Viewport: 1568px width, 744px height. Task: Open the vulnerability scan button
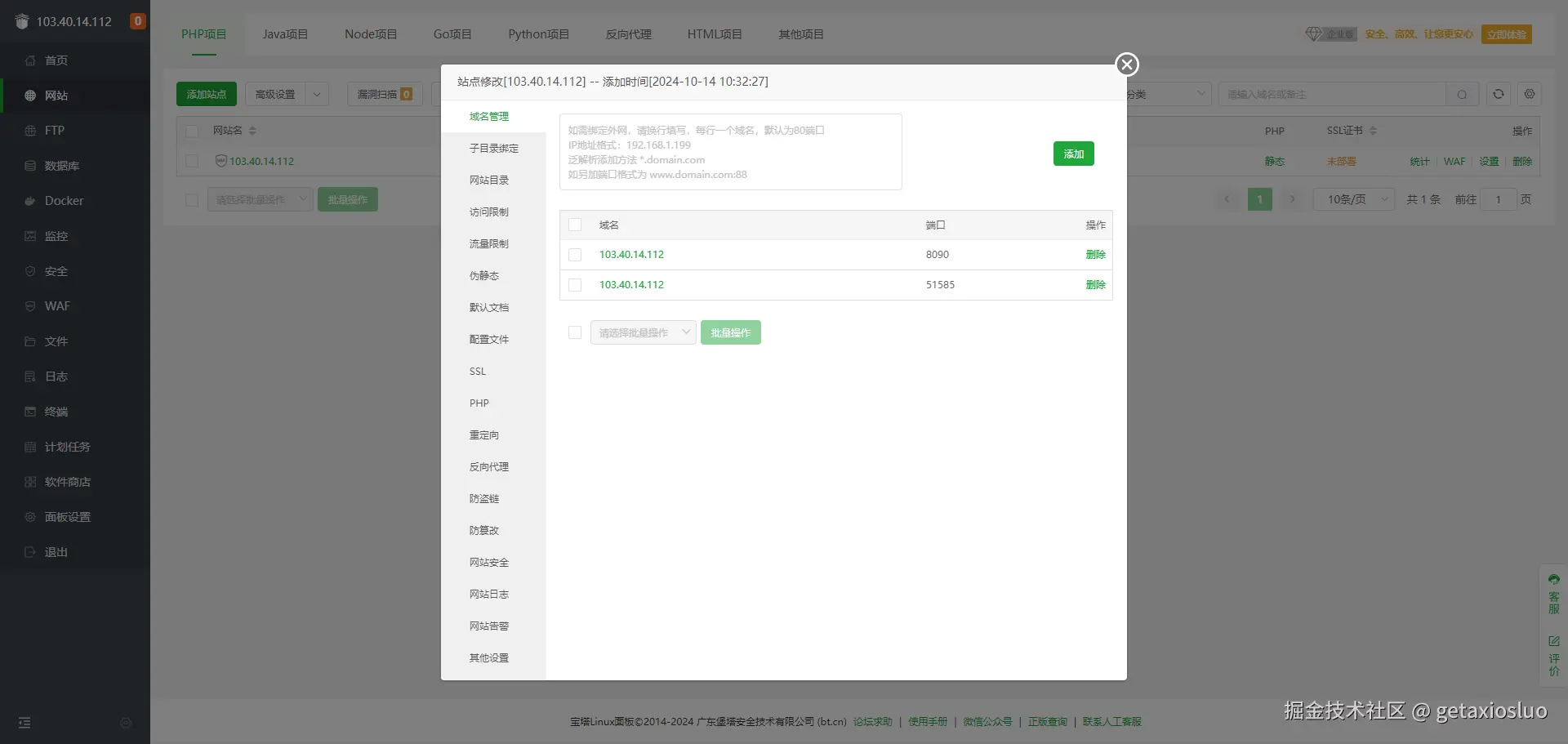pyautogui.click(x=385, y=94)
